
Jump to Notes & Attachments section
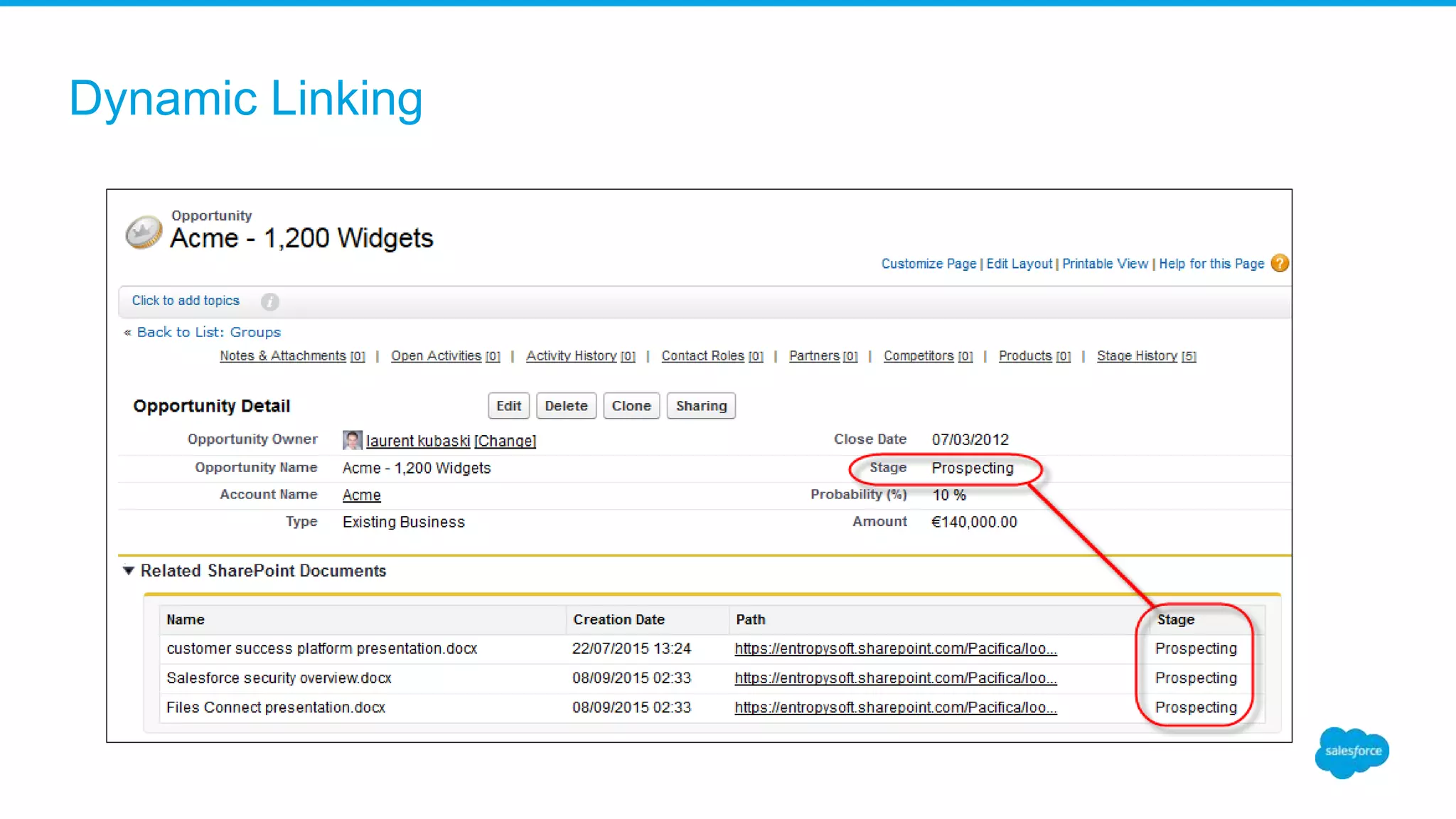(x=292, y=355)
